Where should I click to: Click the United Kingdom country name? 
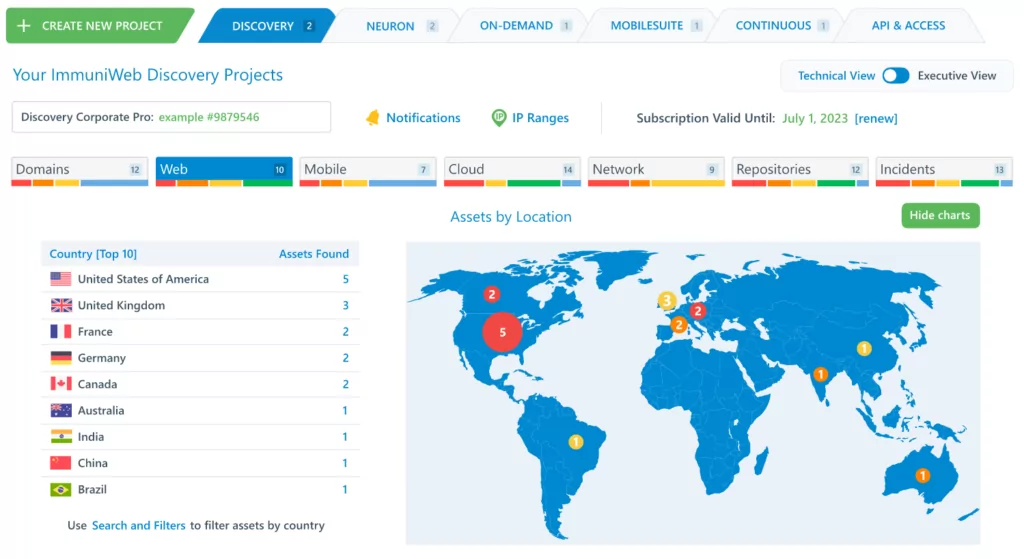pyautogui.click(x=121, y=305)
